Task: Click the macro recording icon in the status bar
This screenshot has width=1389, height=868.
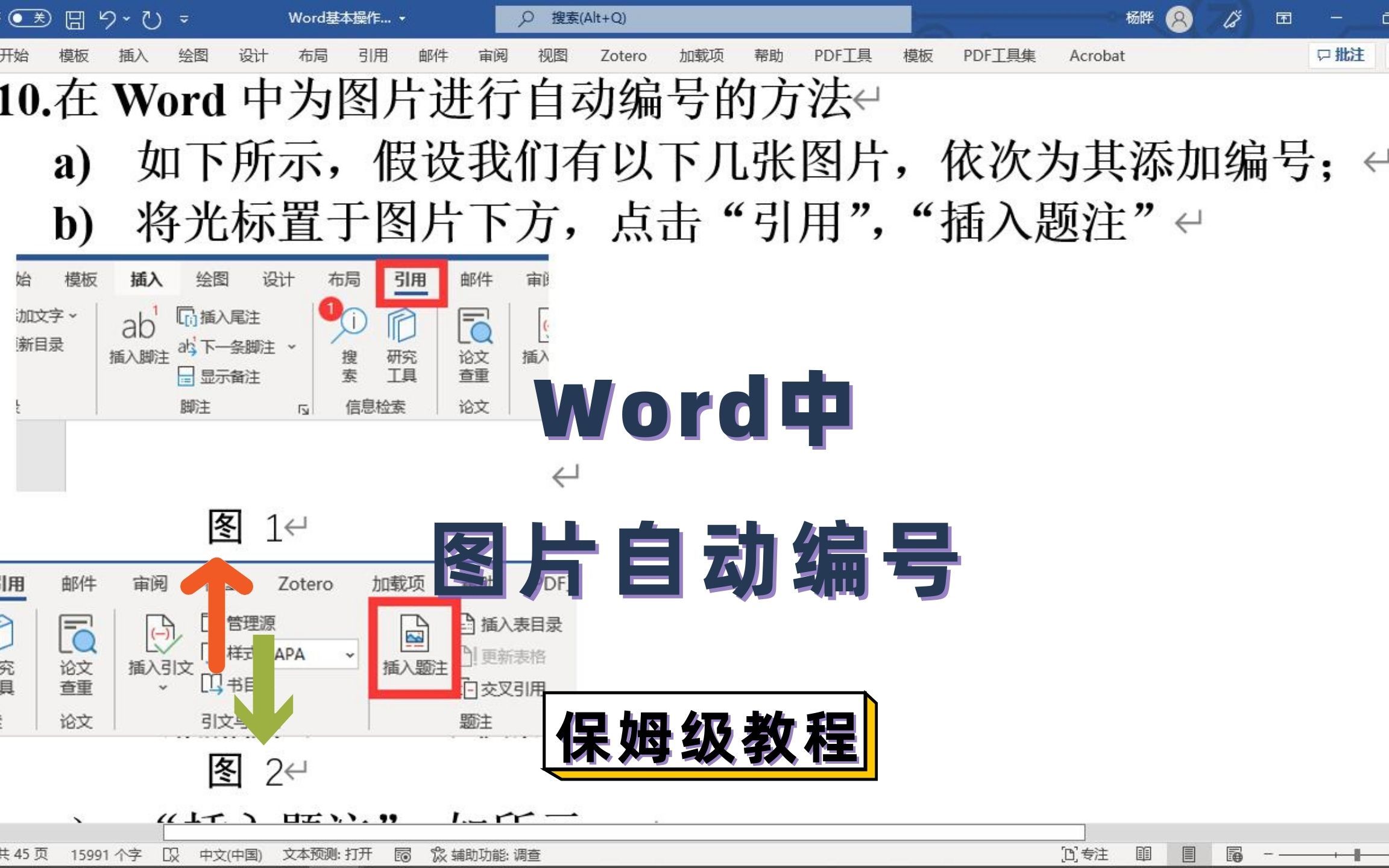Action: [x=403, y=855]
